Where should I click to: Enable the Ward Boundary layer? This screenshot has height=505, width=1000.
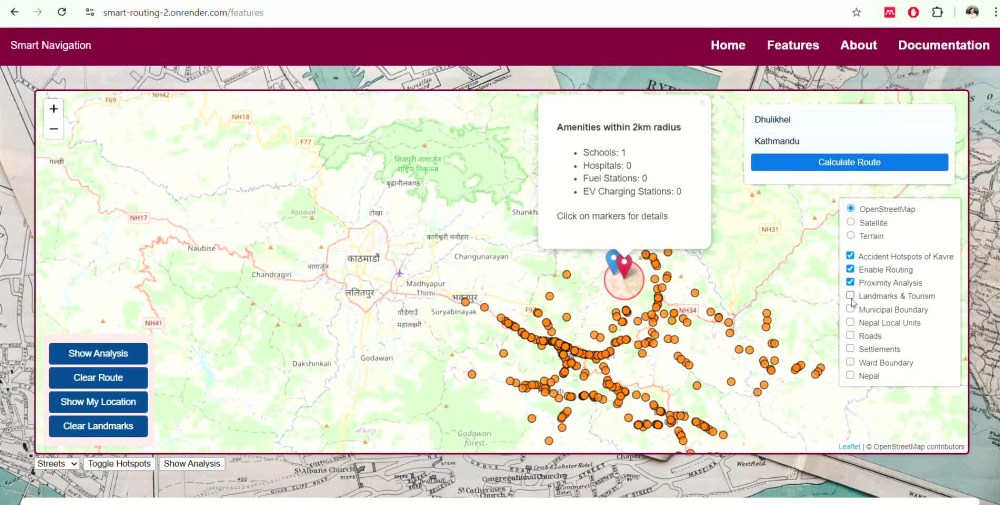(x=850, y=362)
